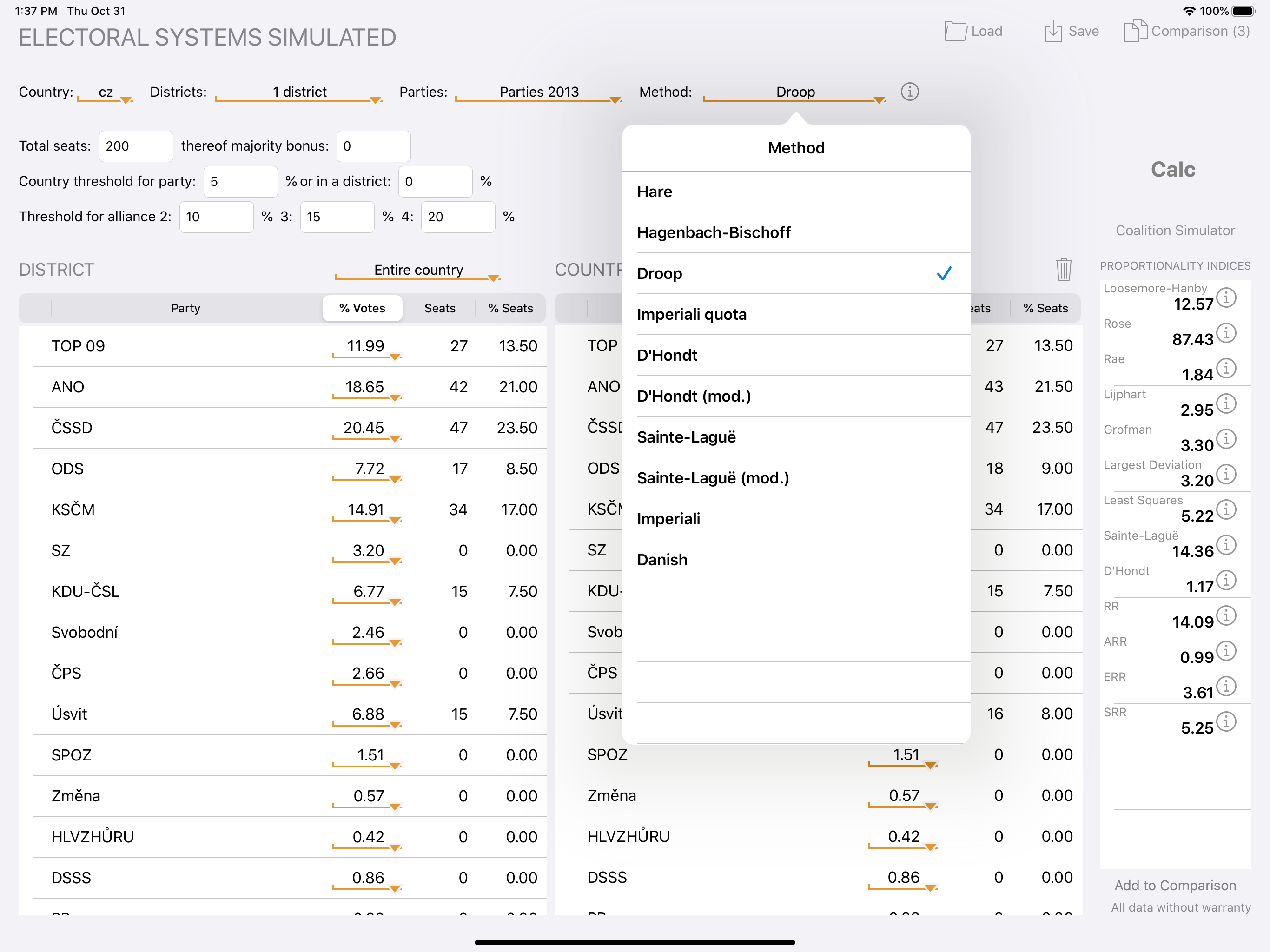The height and width of the screenshot is (952, 1270).
Task: Edit the Total seats field
Action: click(x=135, y=146)
